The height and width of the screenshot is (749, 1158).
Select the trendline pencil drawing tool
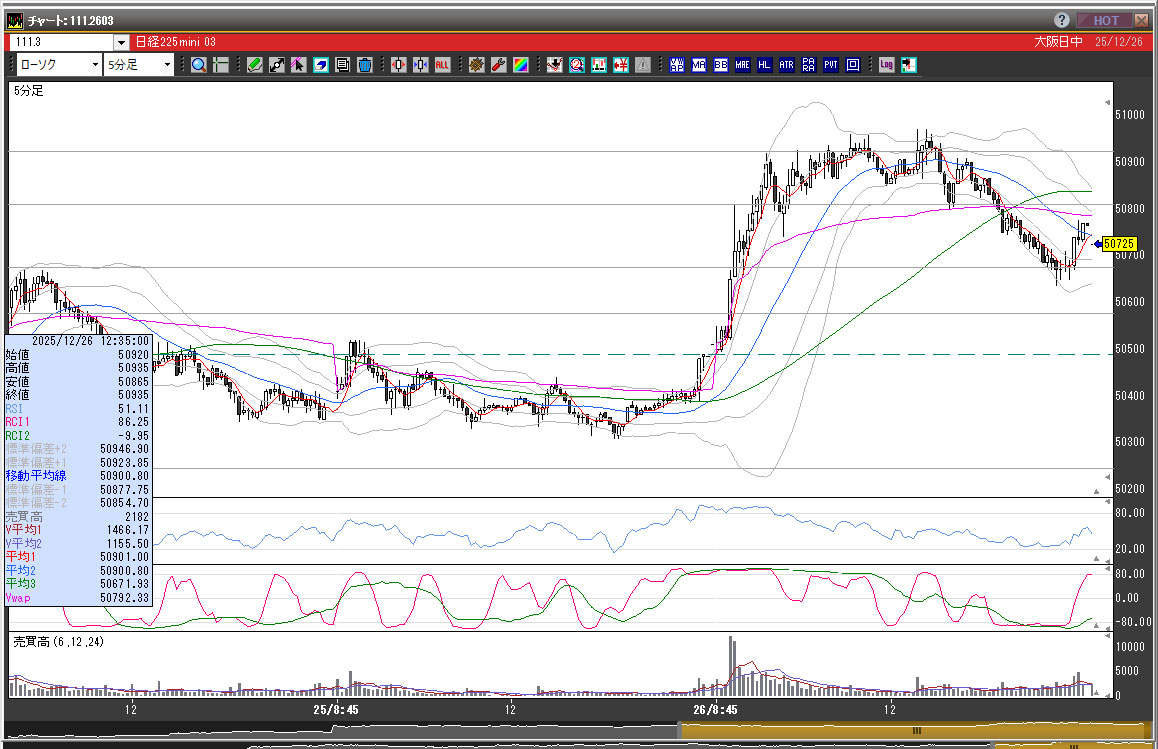[255, 65]
